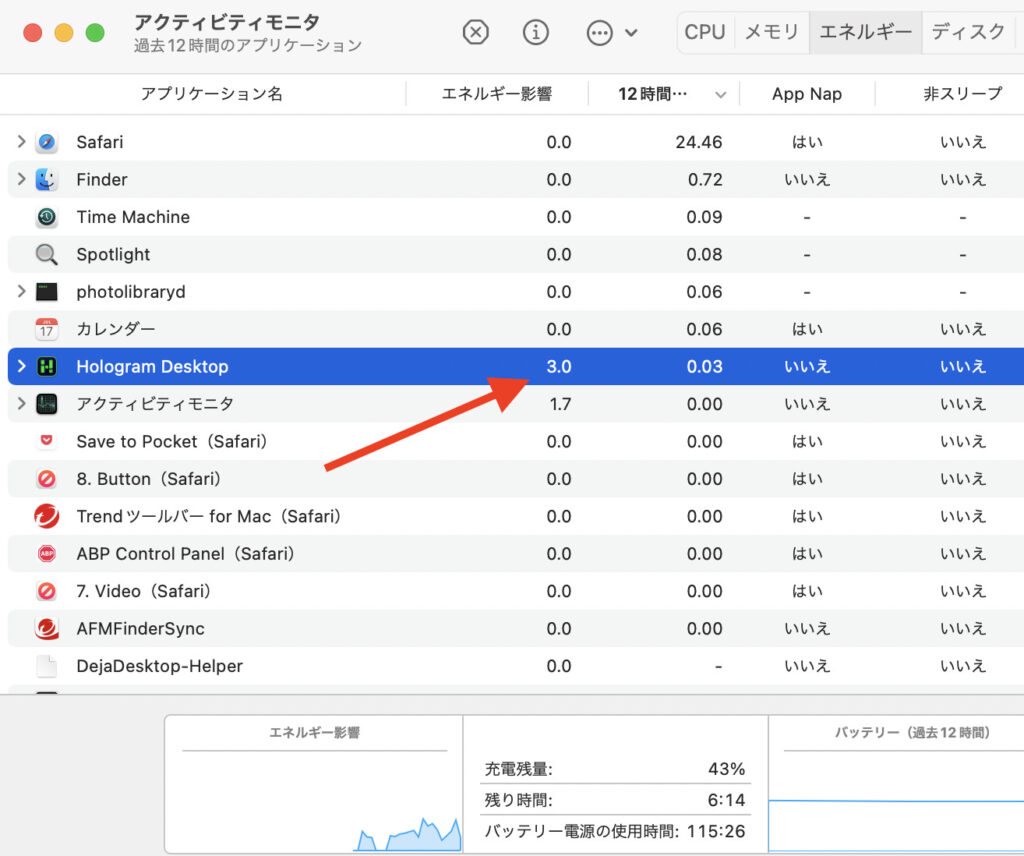Select the ABP Control Panel (Safari) row name
The image size is (1024, 856).
pos(185,554)
